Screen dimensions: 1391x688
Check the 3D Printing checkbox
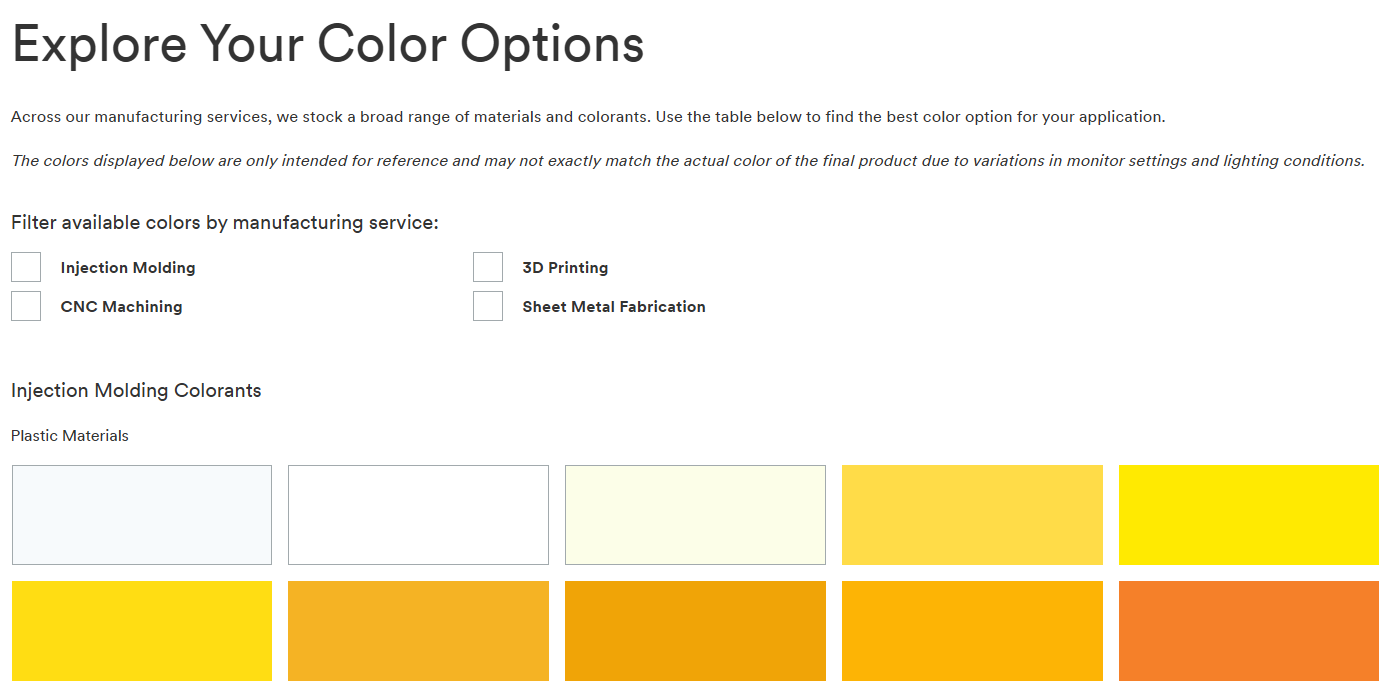click(x=488, y=266)
